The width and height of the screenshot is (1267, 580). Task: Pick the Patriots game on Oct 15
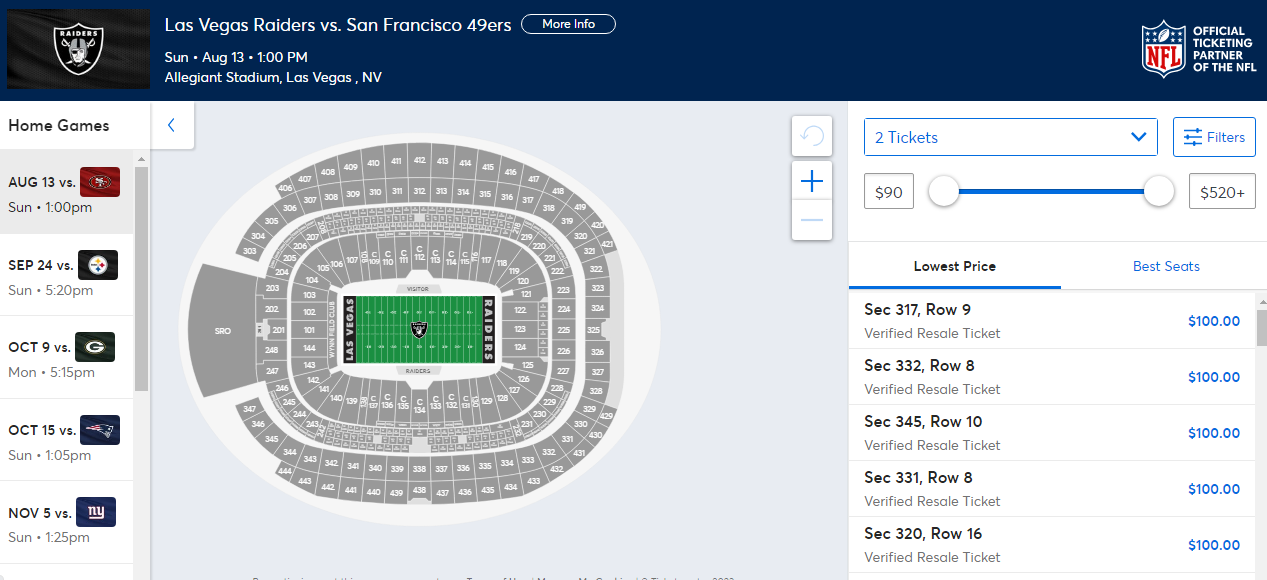pyautogui.click(x=66, y=442)
